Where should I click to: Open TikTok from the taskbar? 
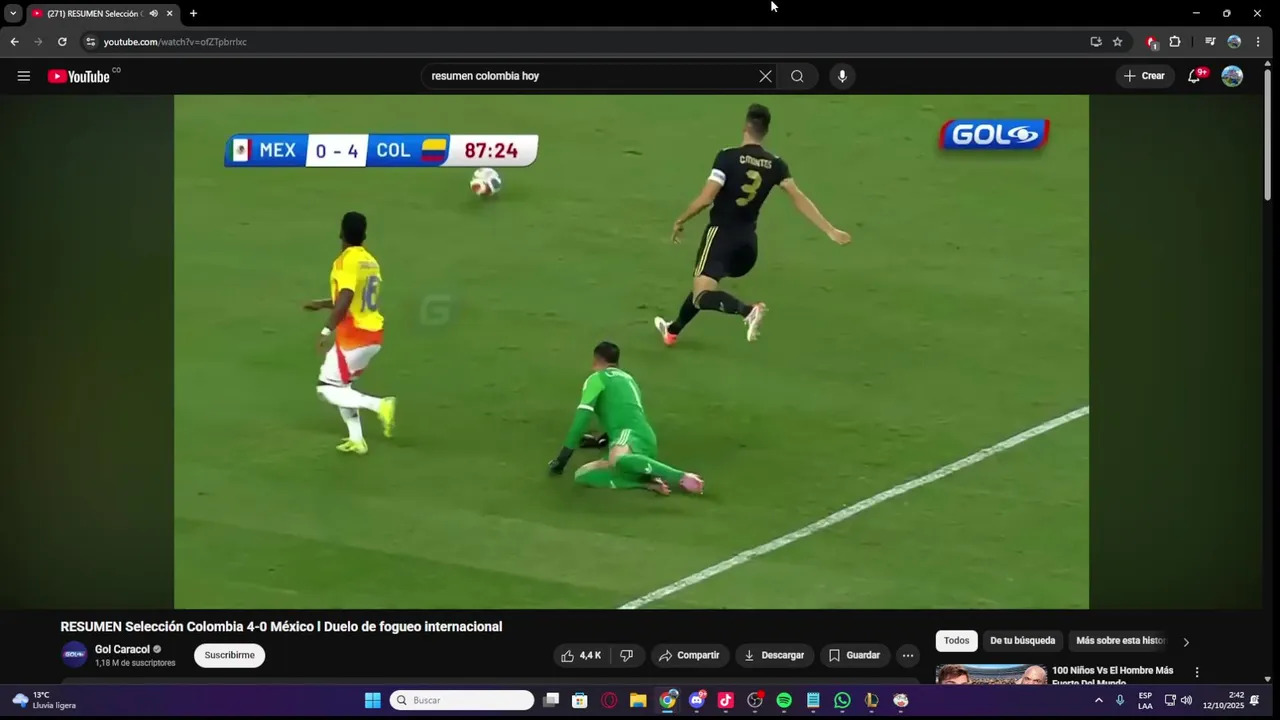(726, 700)
